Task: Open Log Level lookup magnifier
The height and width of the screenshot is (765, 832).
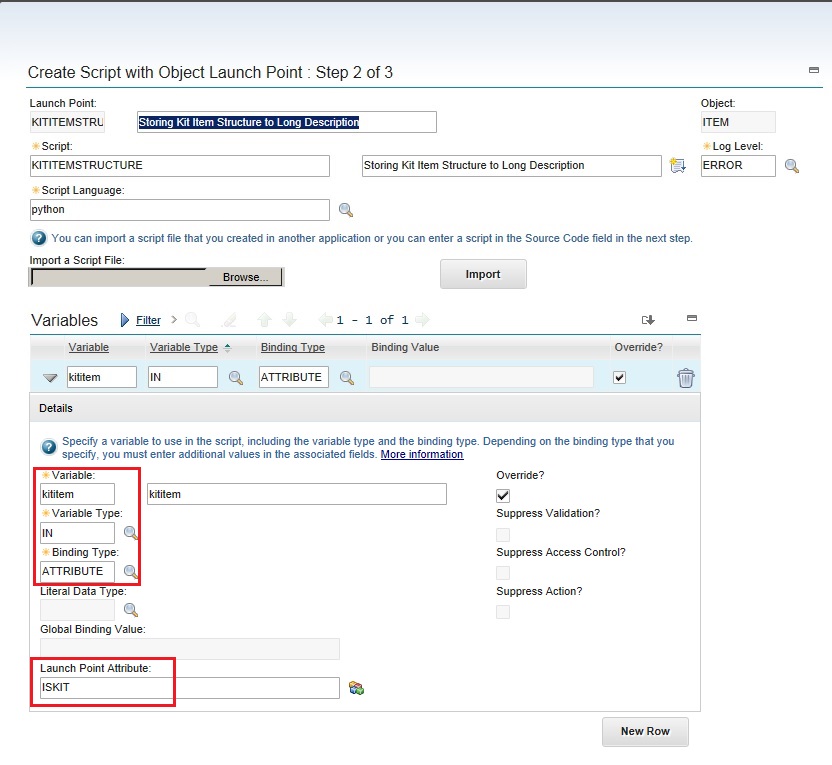Action: tap(792, 166)
